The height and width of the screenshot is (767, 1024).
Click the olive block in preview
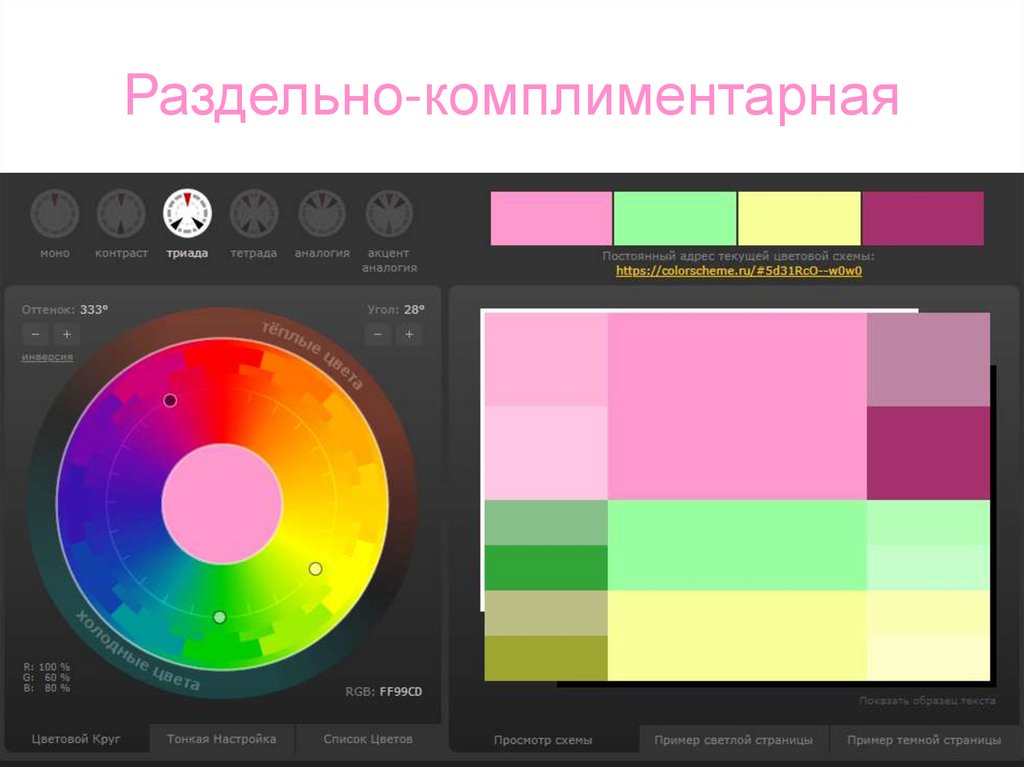pos(546,659)
